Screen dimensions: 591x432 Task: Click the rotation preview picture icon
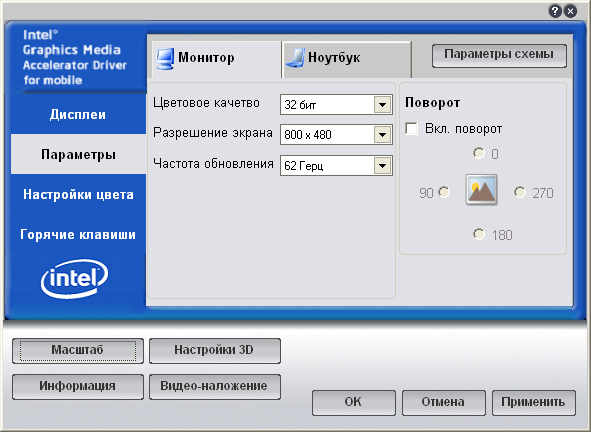481,190
